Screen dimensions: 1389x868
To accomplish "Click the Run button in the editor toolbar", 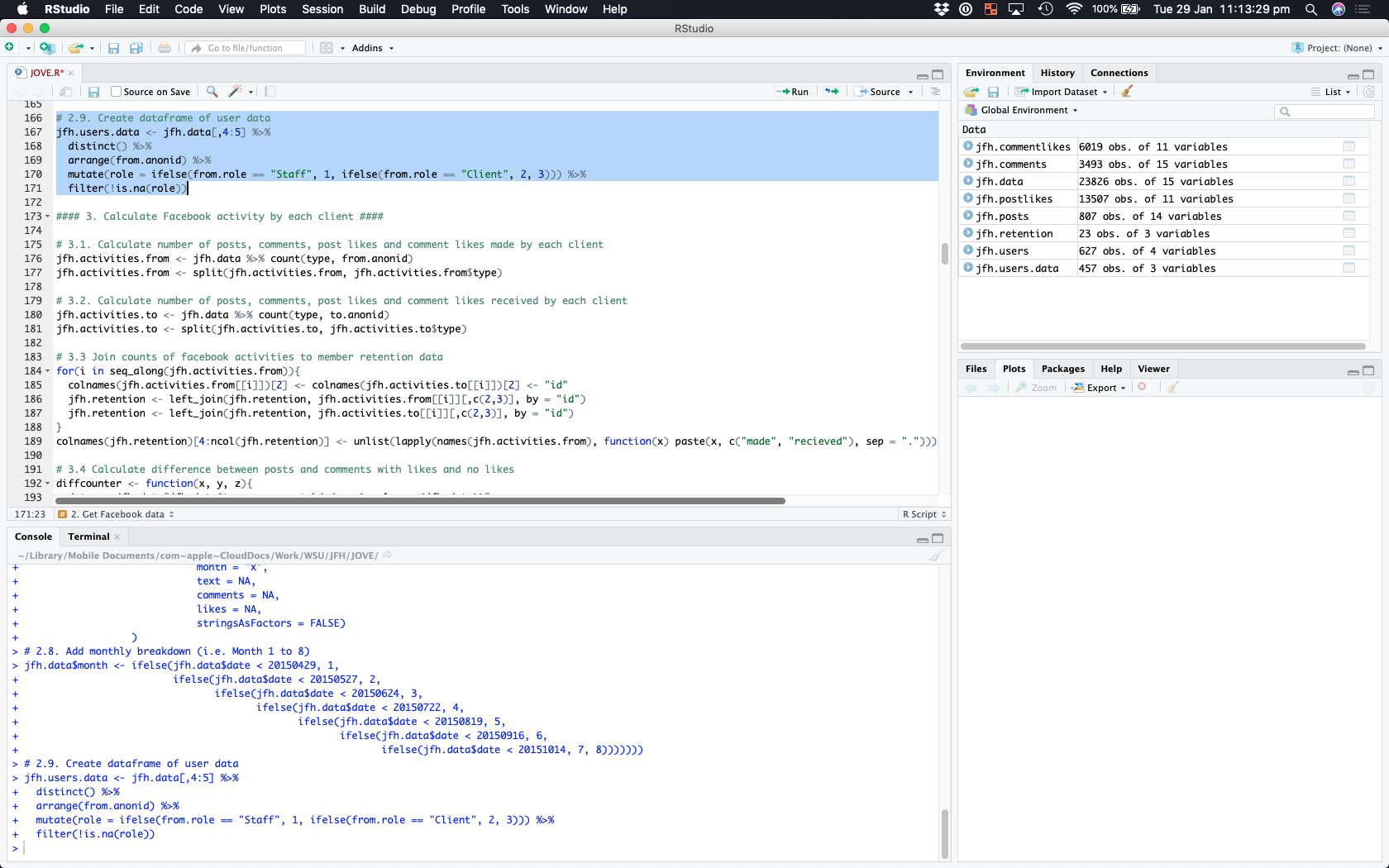I will click(792, 92).
